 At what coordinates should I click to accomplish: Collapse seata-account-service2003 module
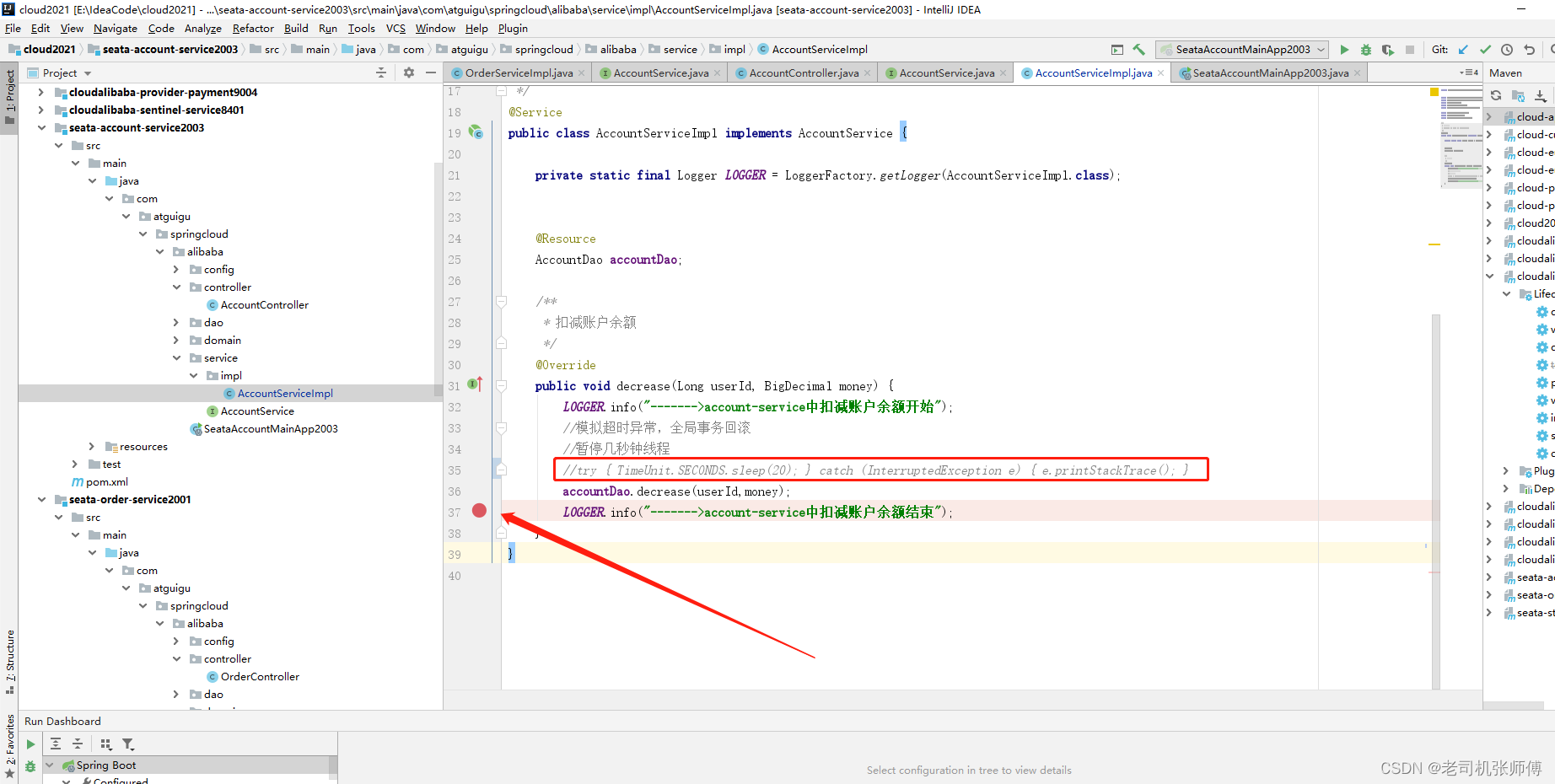point(41,128)
